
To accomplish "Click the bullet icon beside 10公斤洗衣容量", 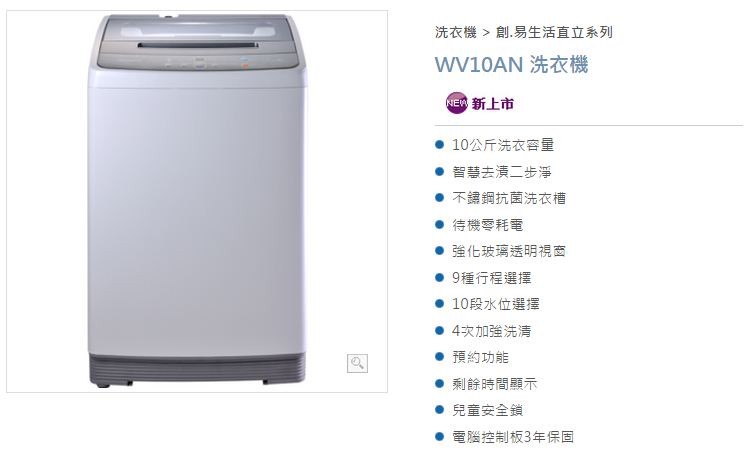I will 439,144.
